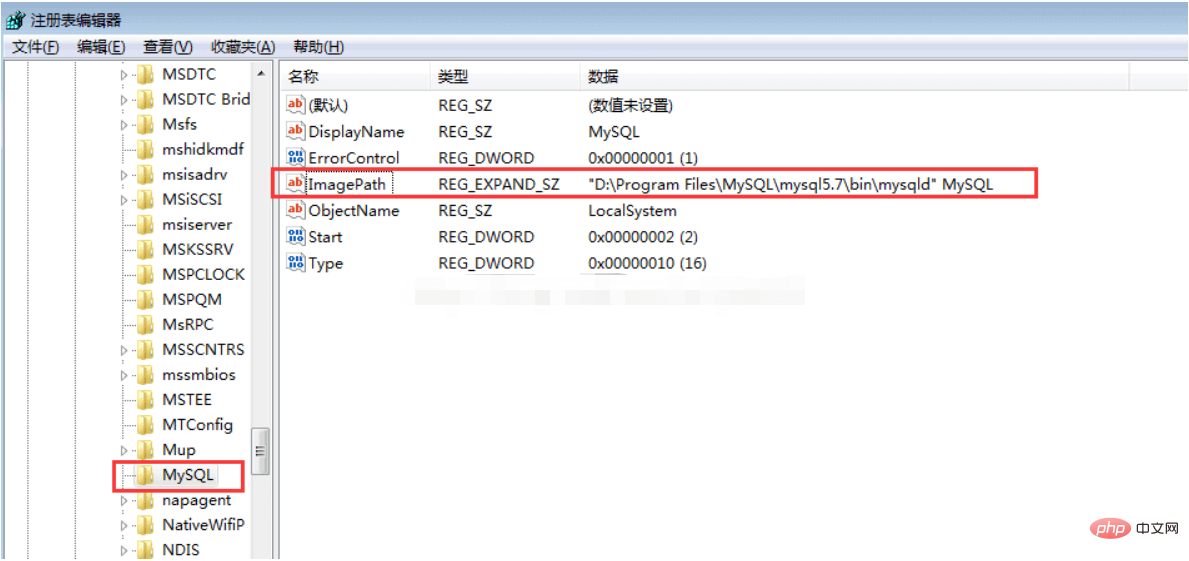Click the MSKSSRV folder icon

(145, 249)
